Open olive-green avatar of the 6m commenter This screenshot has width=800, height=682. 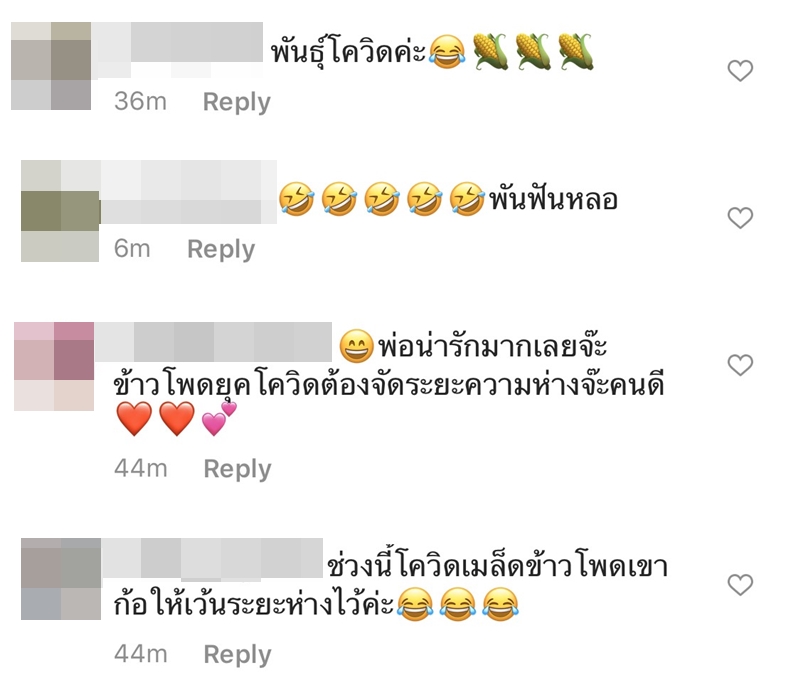(x=60, y=211)
